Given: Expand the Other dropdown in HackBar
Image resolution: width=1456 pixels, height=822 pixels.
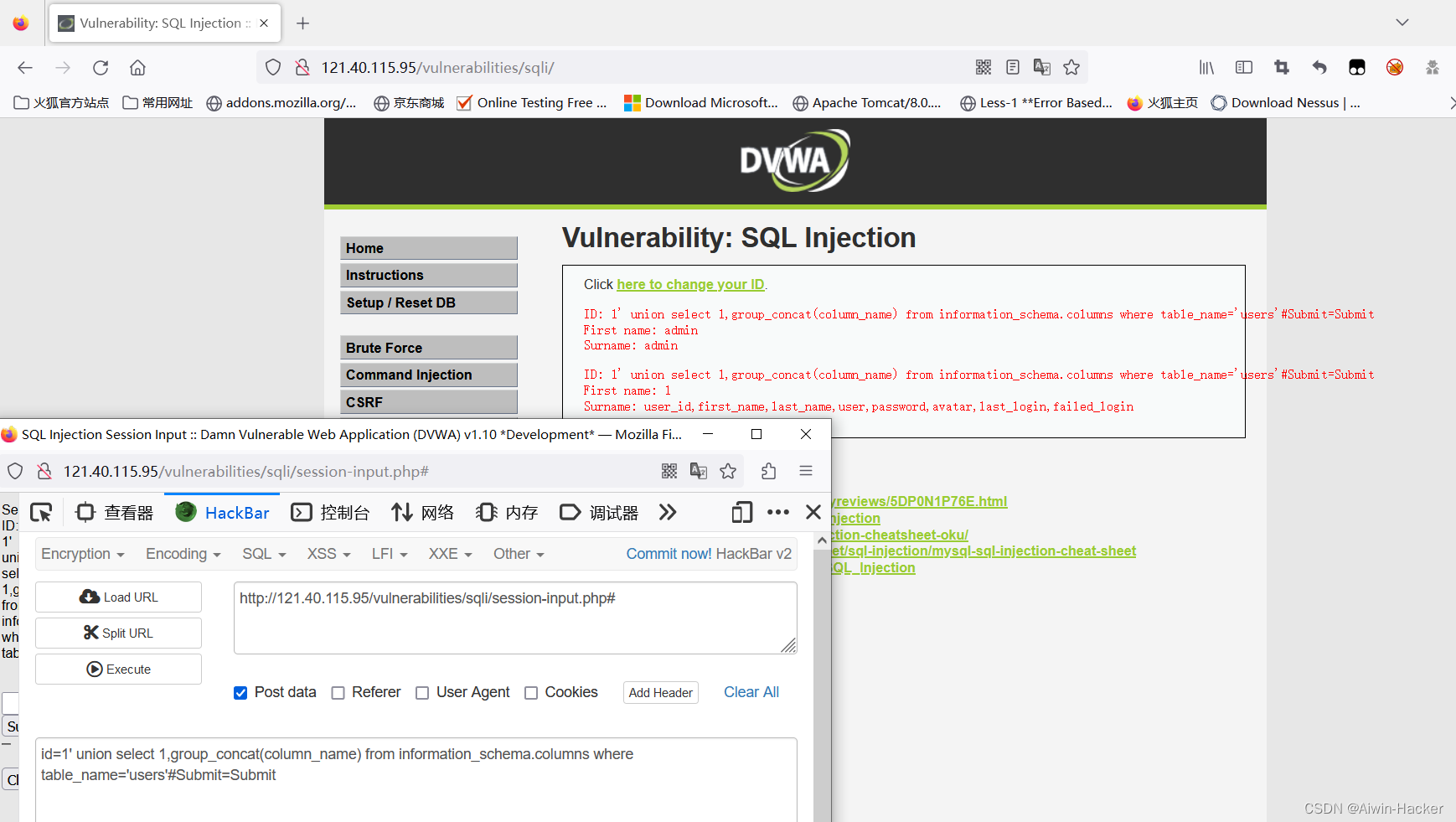Looking at the screenshot, I should pos(519,554).
